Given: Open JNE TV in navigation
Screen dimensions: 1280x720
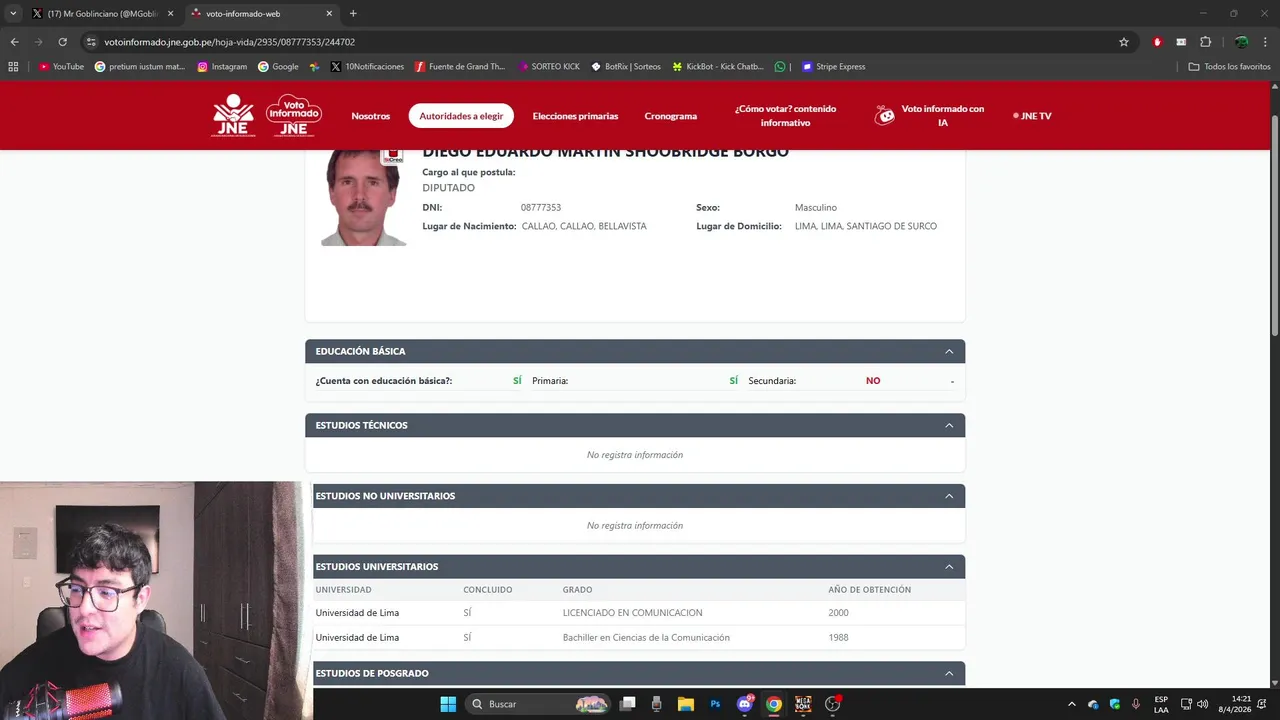Looking at the screenshot, I should click(x=1032, y=116).
